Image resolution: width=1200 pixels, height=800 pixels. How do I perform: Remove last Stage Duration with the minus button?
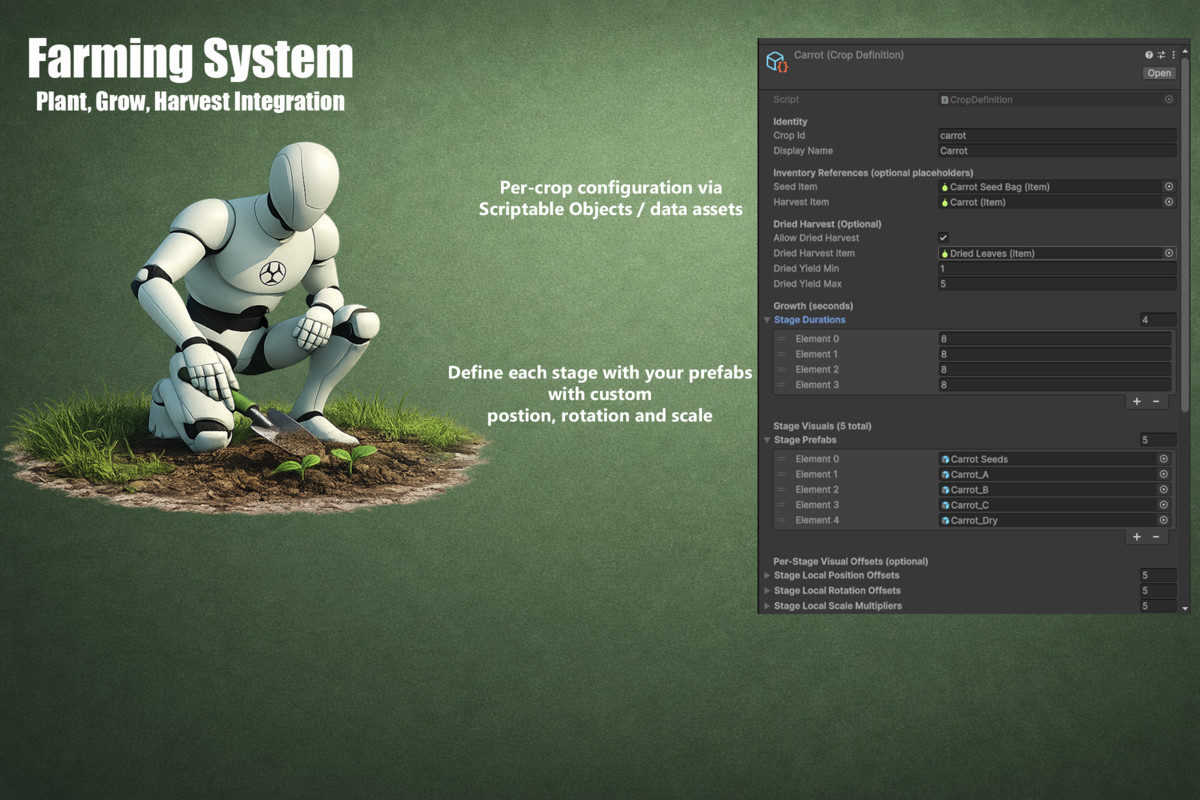[1154, 400]
